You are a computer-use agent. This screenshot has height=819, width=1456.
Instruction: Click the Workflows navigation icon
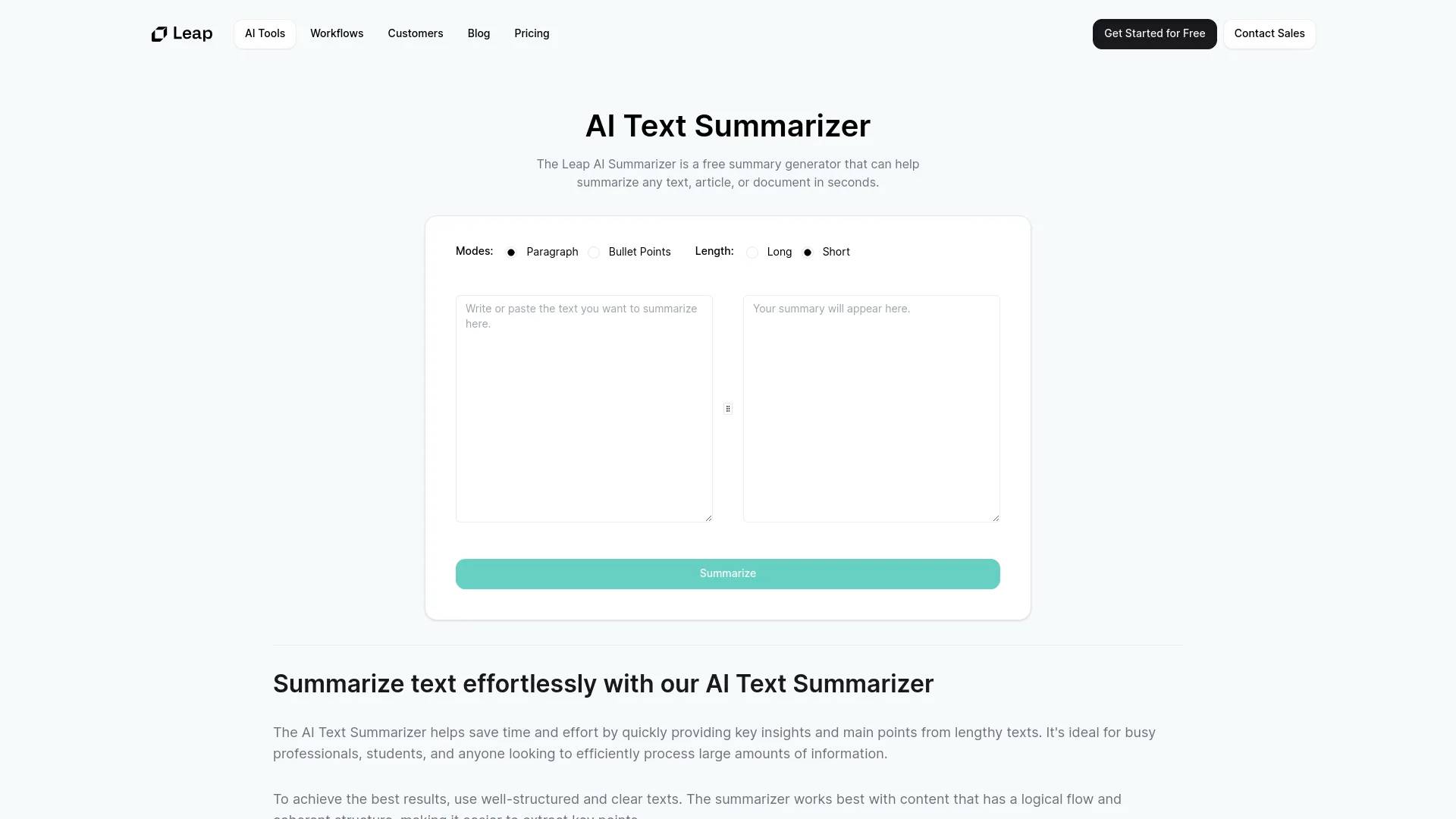click(x=336, y=33)
